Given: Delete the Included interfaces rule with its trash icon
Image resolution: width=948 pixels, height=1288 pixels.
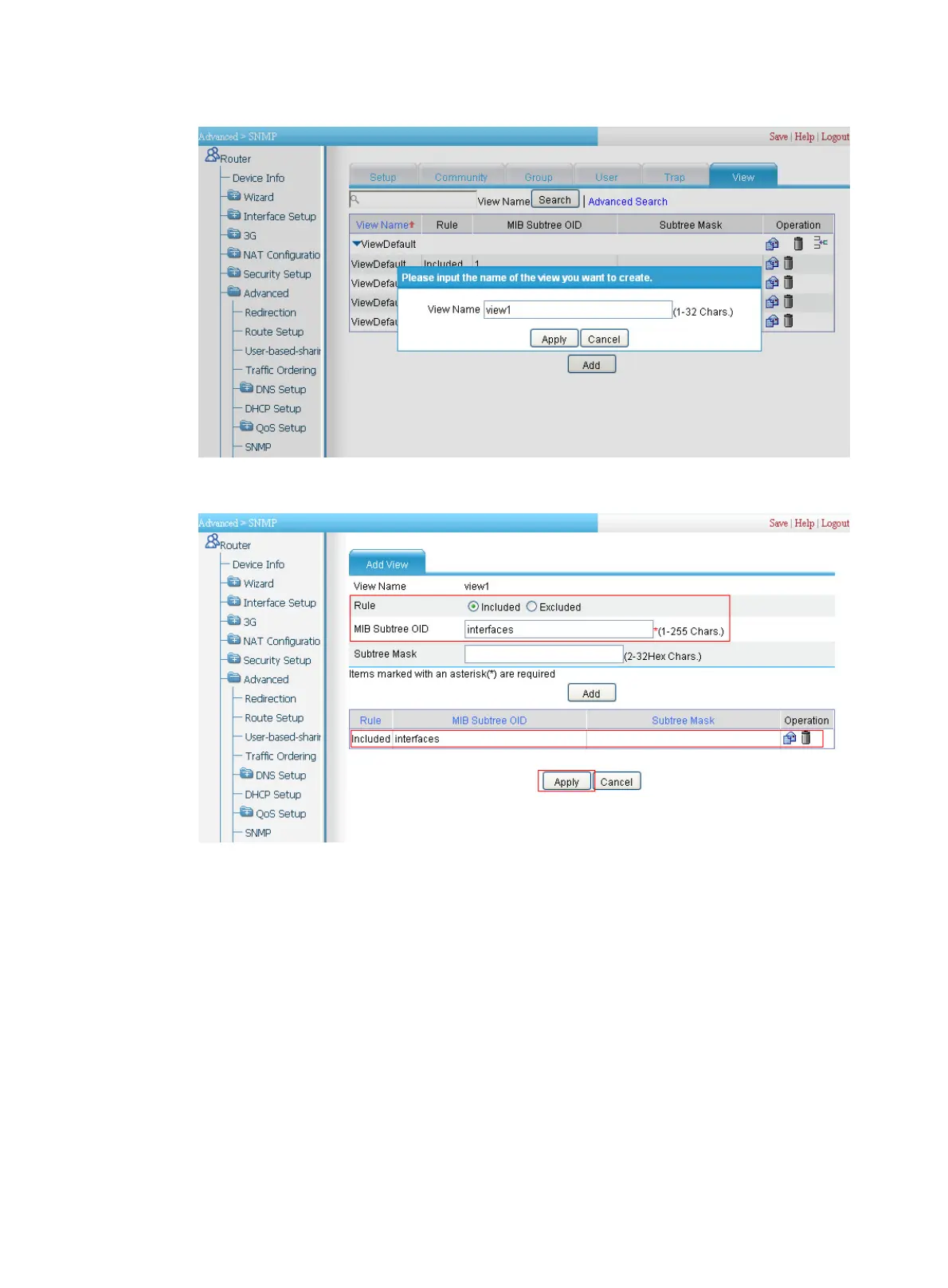Looking at the screenshot, I should pos(806,738).
